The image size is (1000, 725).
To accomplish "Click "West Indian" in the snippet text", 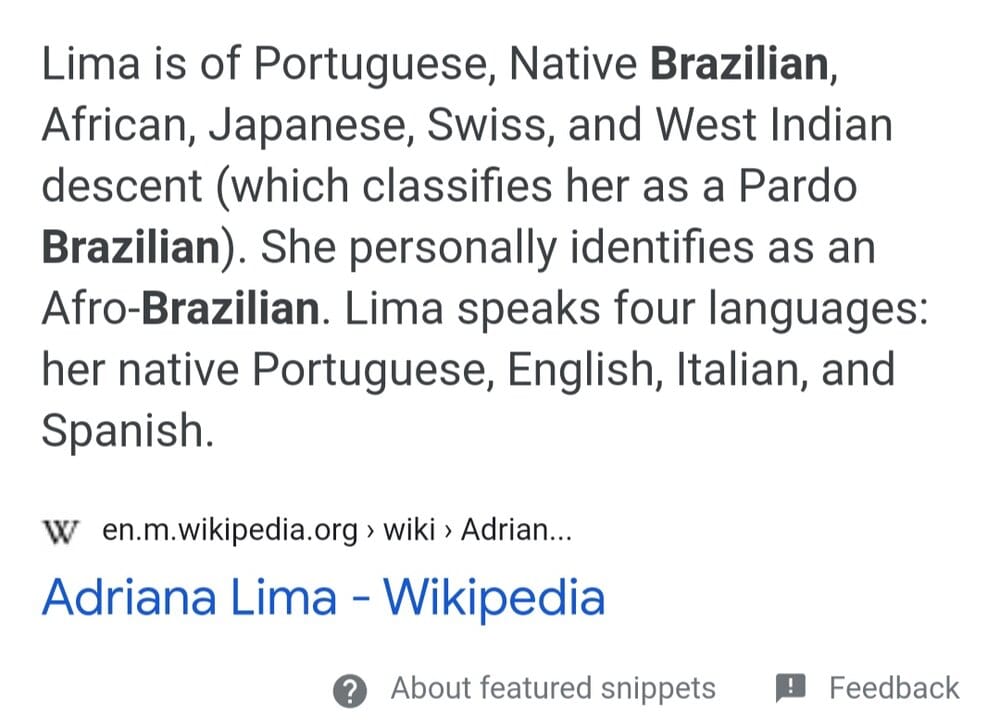I will point(773,126).
